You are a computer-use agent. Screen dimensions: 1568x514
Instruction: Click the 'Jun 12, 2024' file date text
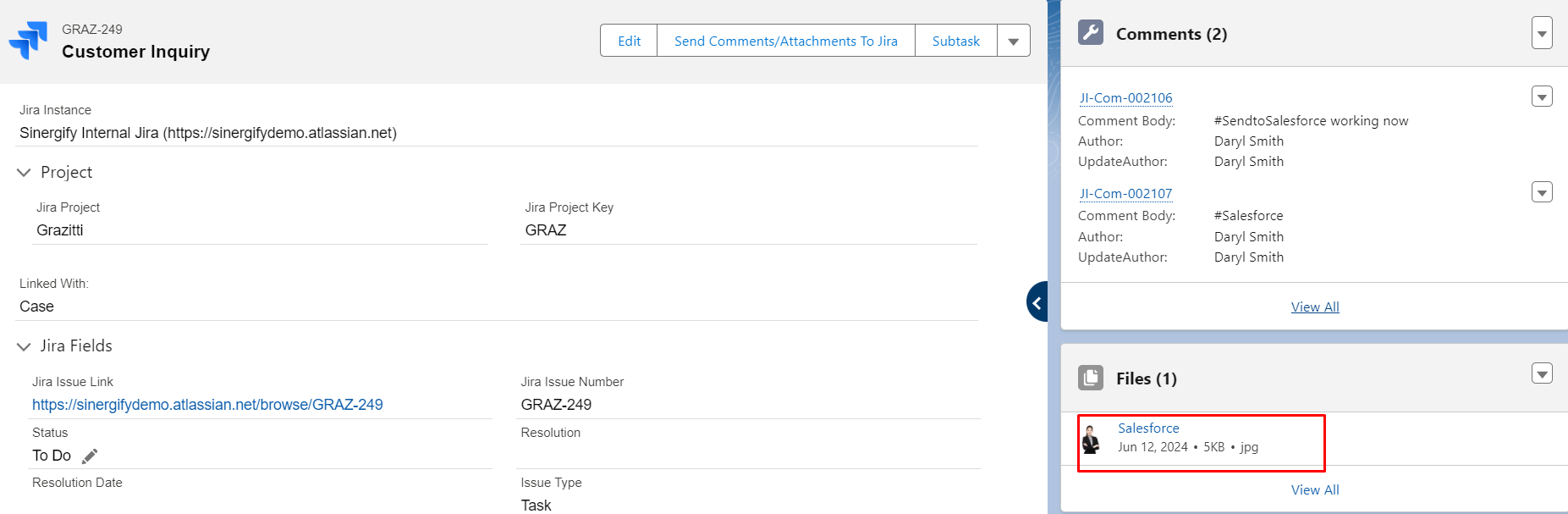point(1153,447)
